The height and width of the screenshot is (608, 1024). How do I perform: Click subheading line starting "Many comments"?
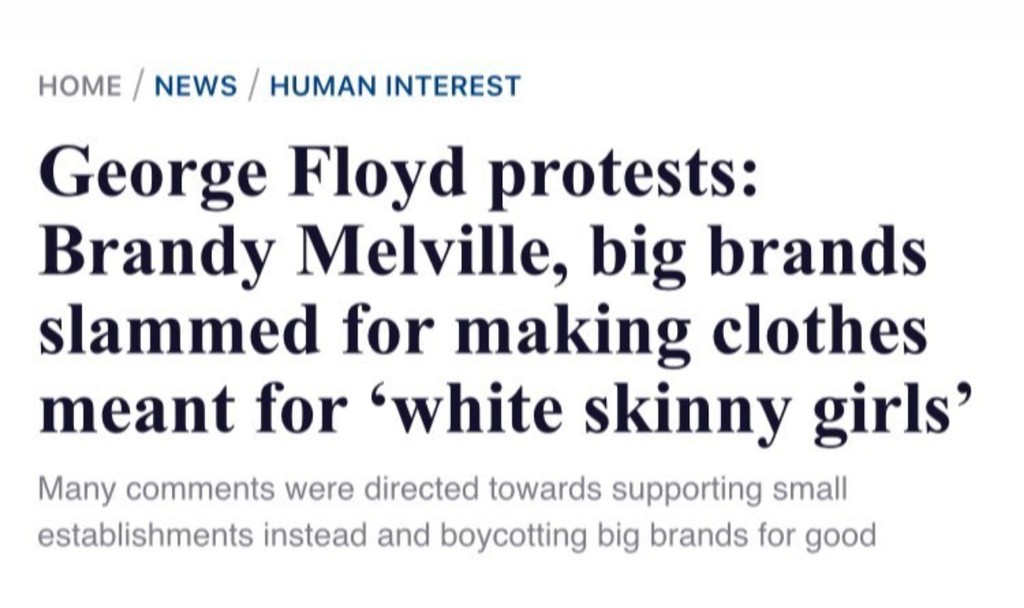point(443,489)
